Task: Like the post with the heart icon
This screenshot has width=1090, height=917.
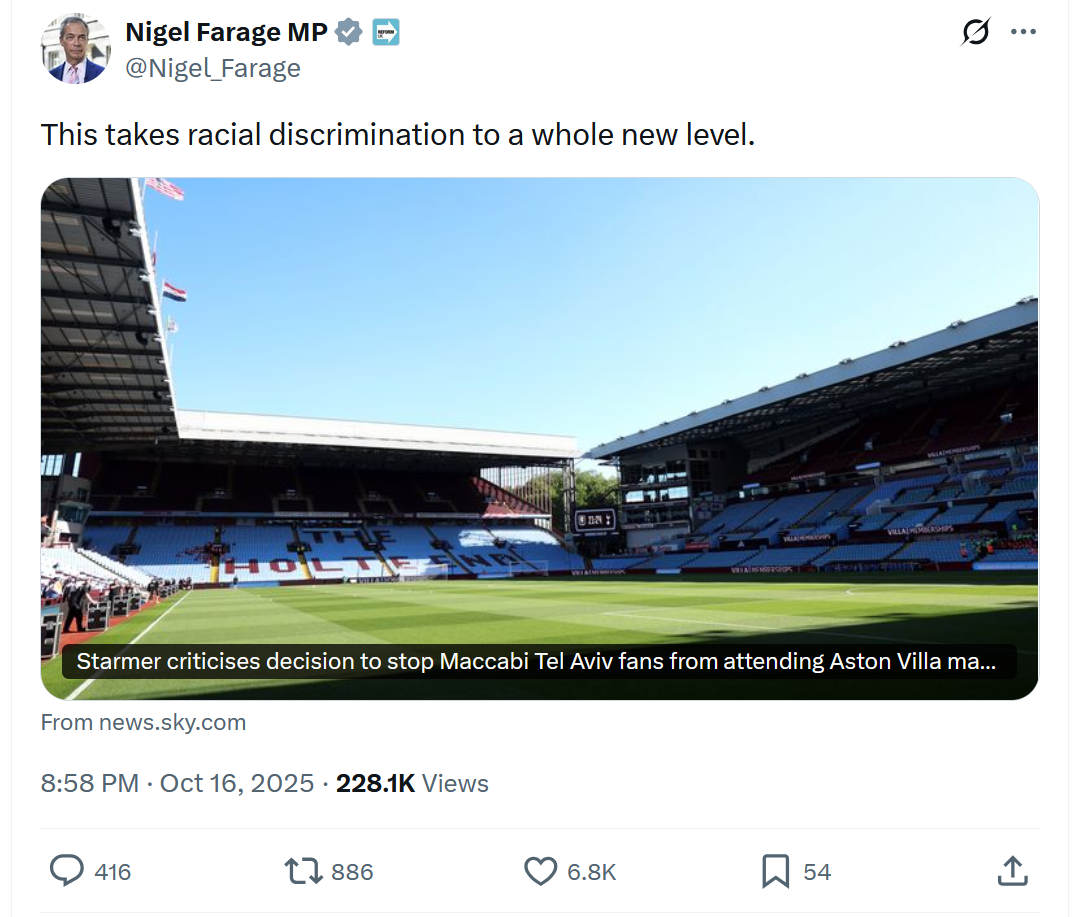Action: pyautogui.click(x=541, y=871)
